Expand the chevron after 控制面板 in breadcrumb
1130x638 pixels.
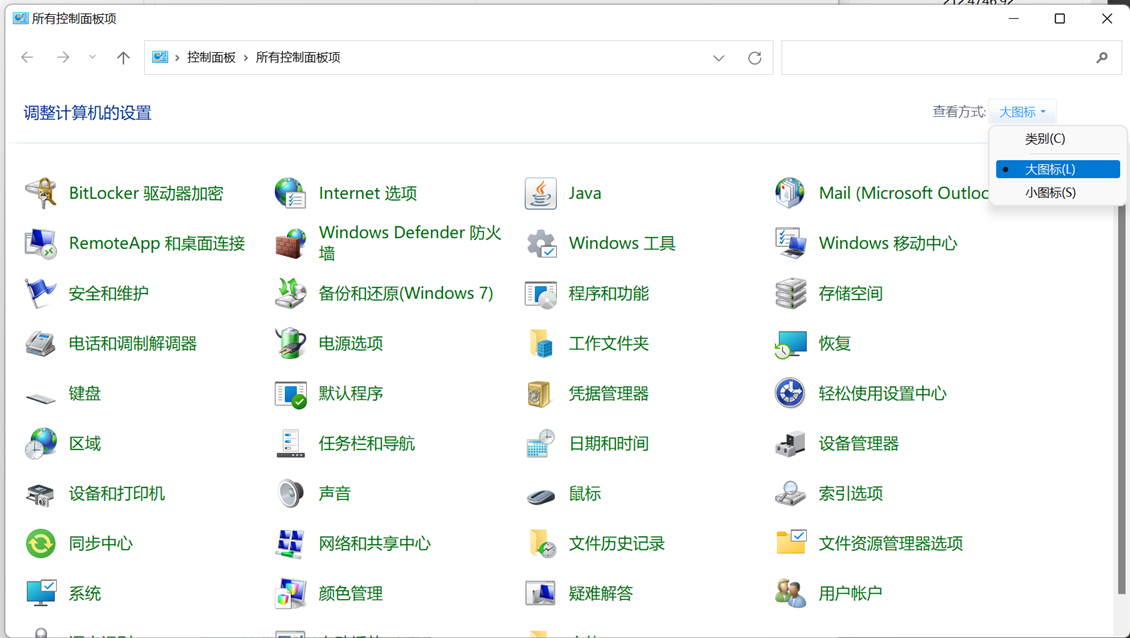coord(246,58)
